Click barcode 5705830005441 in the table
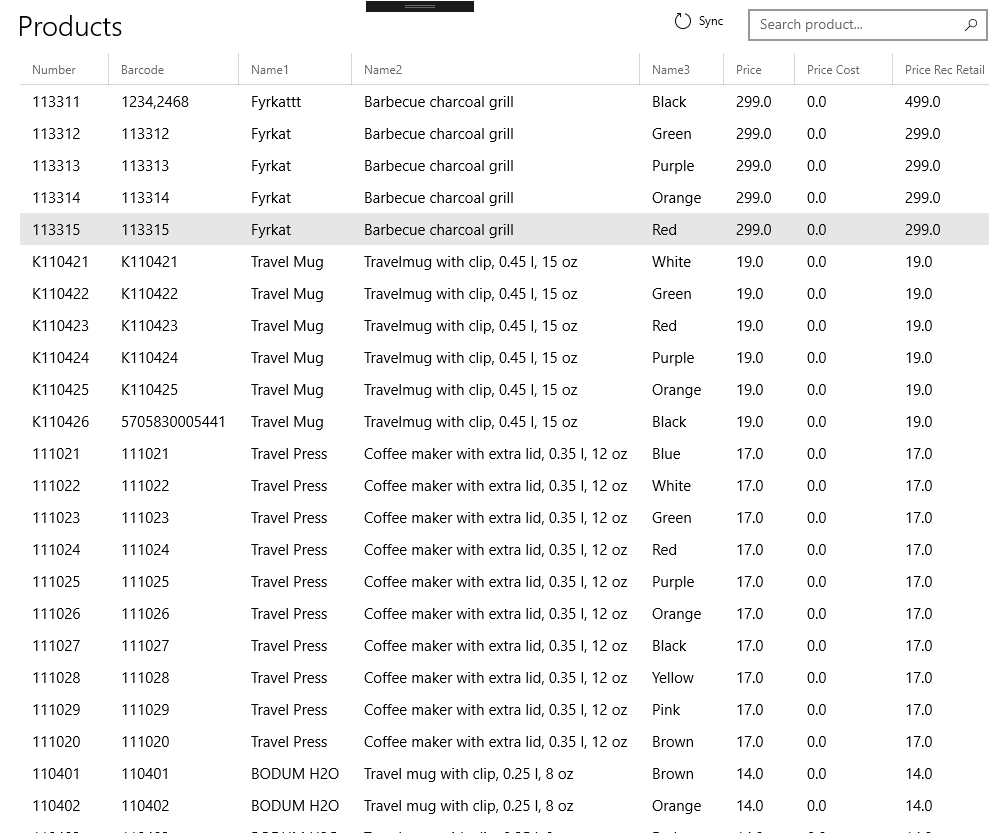The image size is (990, 833). [173, 422]
